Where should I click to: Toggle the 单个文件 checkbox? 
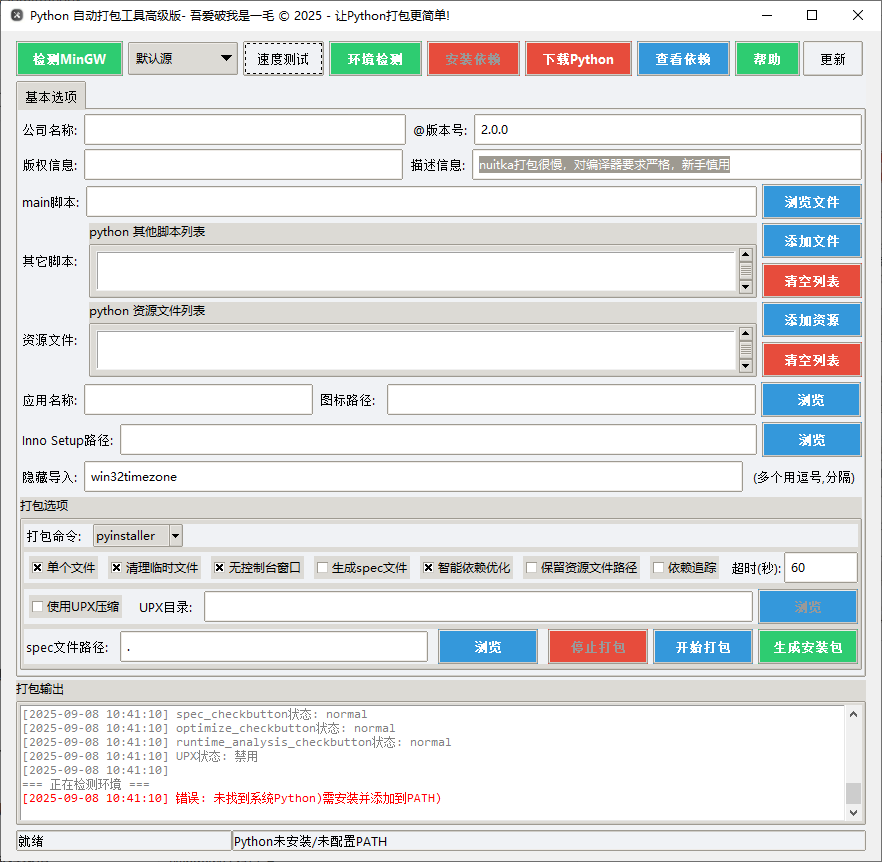click(37, 568)
